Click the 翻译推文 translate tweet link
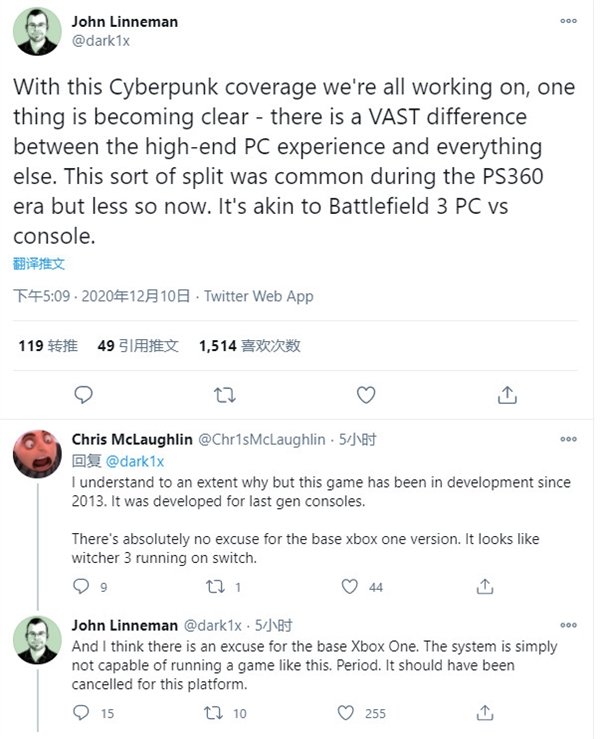Image resolution: width=600 pixels, height=739 pixels. click(x=40, y=264)
